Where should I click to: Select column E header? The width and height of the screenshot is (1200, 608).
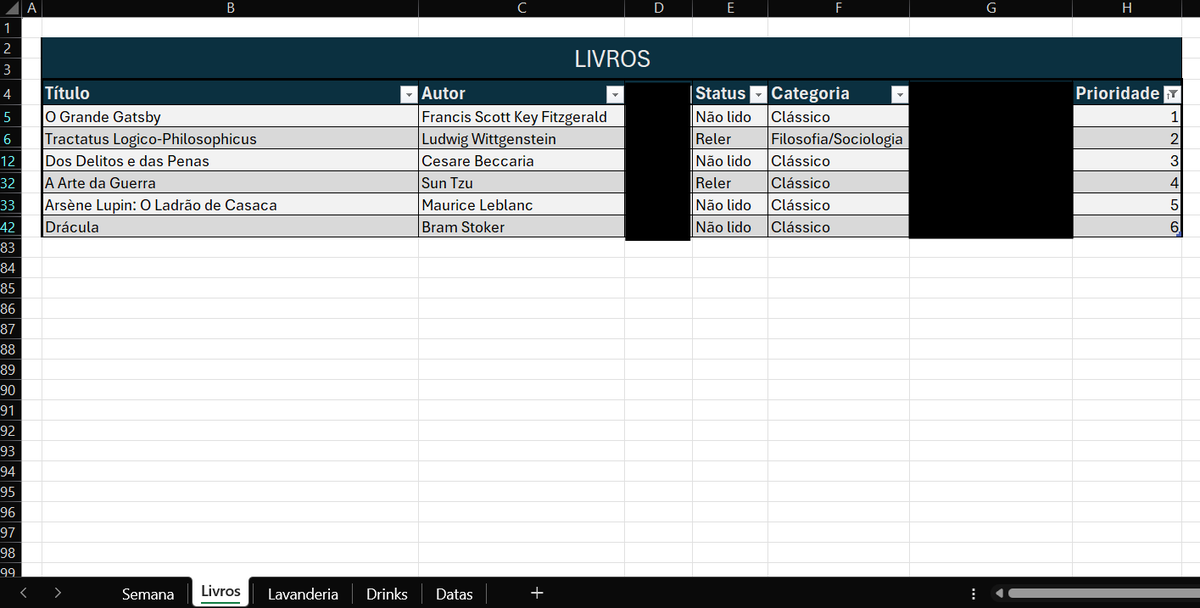click(x=730, y=8)
